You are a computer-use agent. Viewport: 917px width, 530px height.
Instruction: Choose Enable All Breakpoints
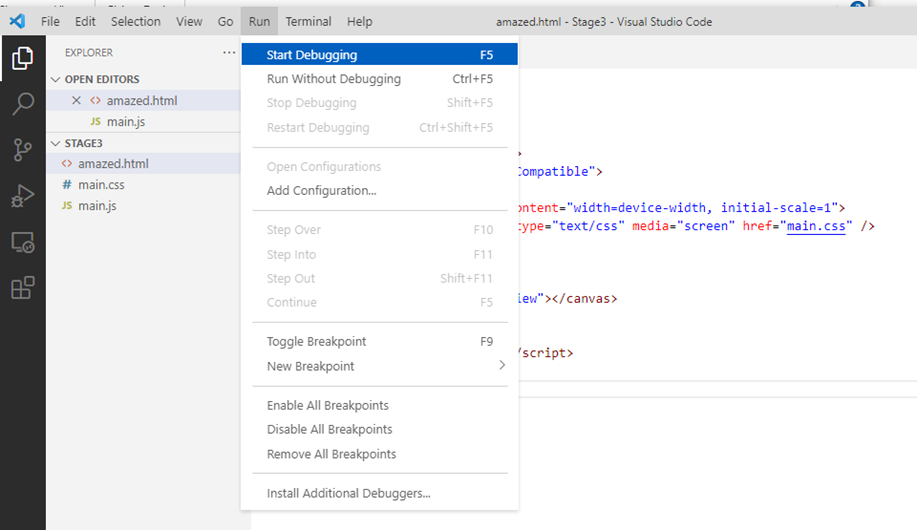(x=380, y=405)
